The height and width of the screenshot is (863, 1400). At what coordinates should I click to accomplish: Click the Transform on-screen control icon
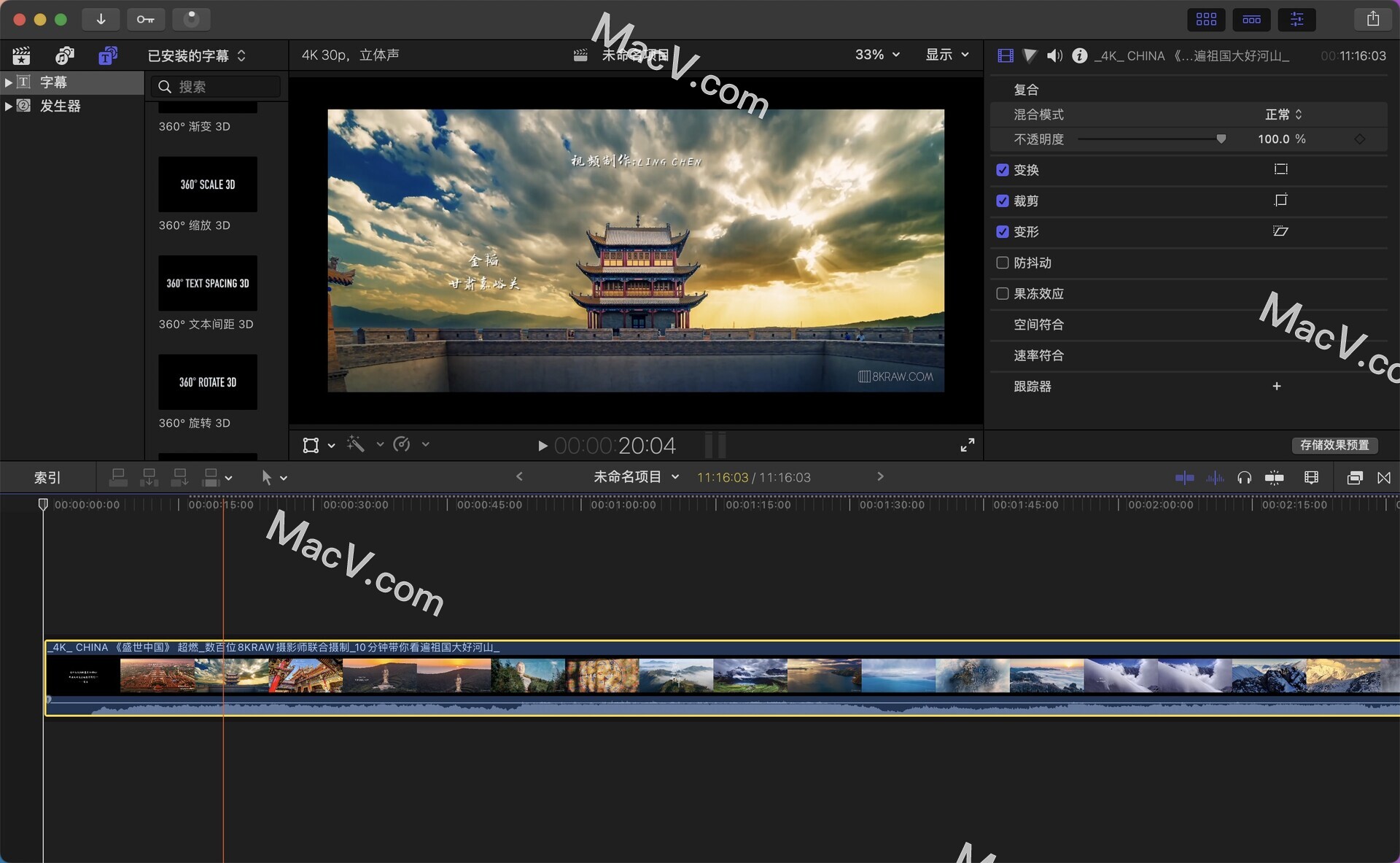tap(1280, 169)
